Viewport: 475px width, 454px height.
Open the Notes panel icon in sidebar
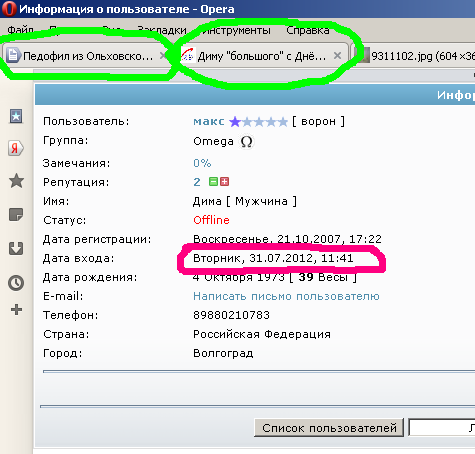(x=16, y=214)
